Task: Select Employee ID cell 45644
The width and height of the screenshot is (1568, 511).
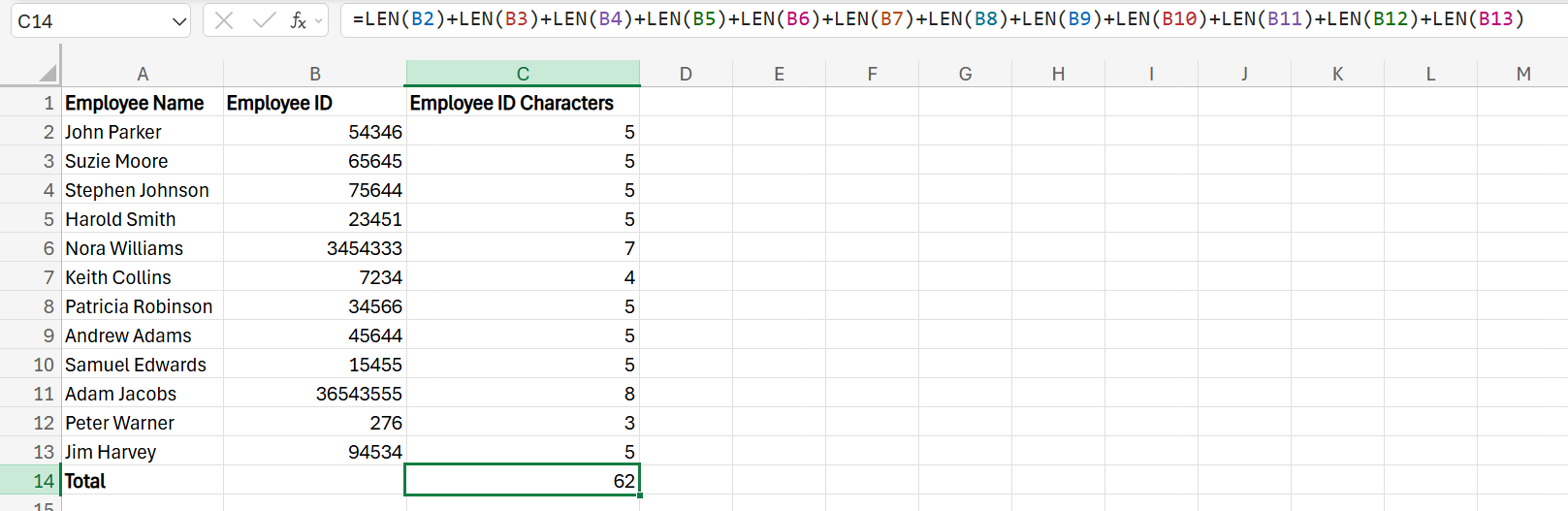Action: 315,335
